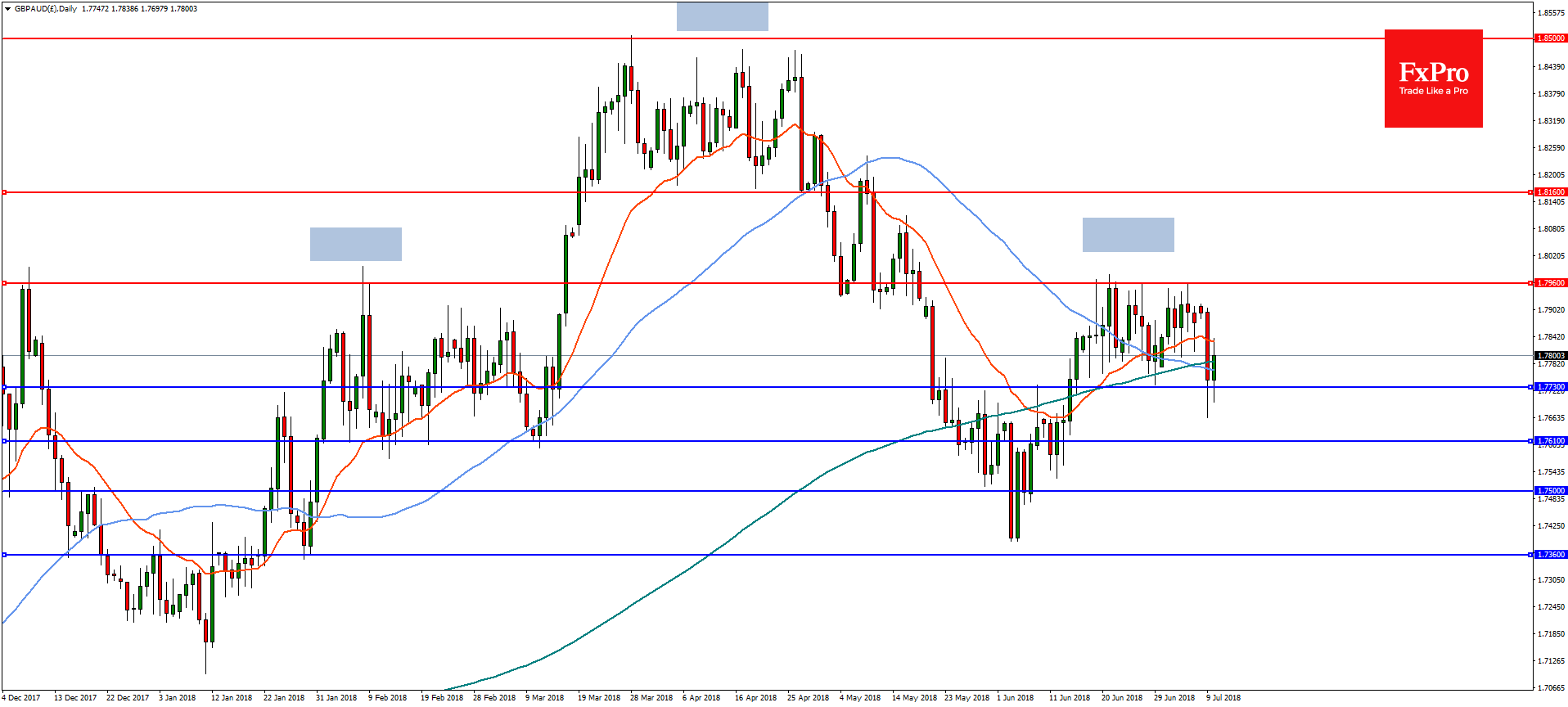1568x707 pixels.
Task: Click the 19 Mar 2018 date label
Action: pos(598,698)
